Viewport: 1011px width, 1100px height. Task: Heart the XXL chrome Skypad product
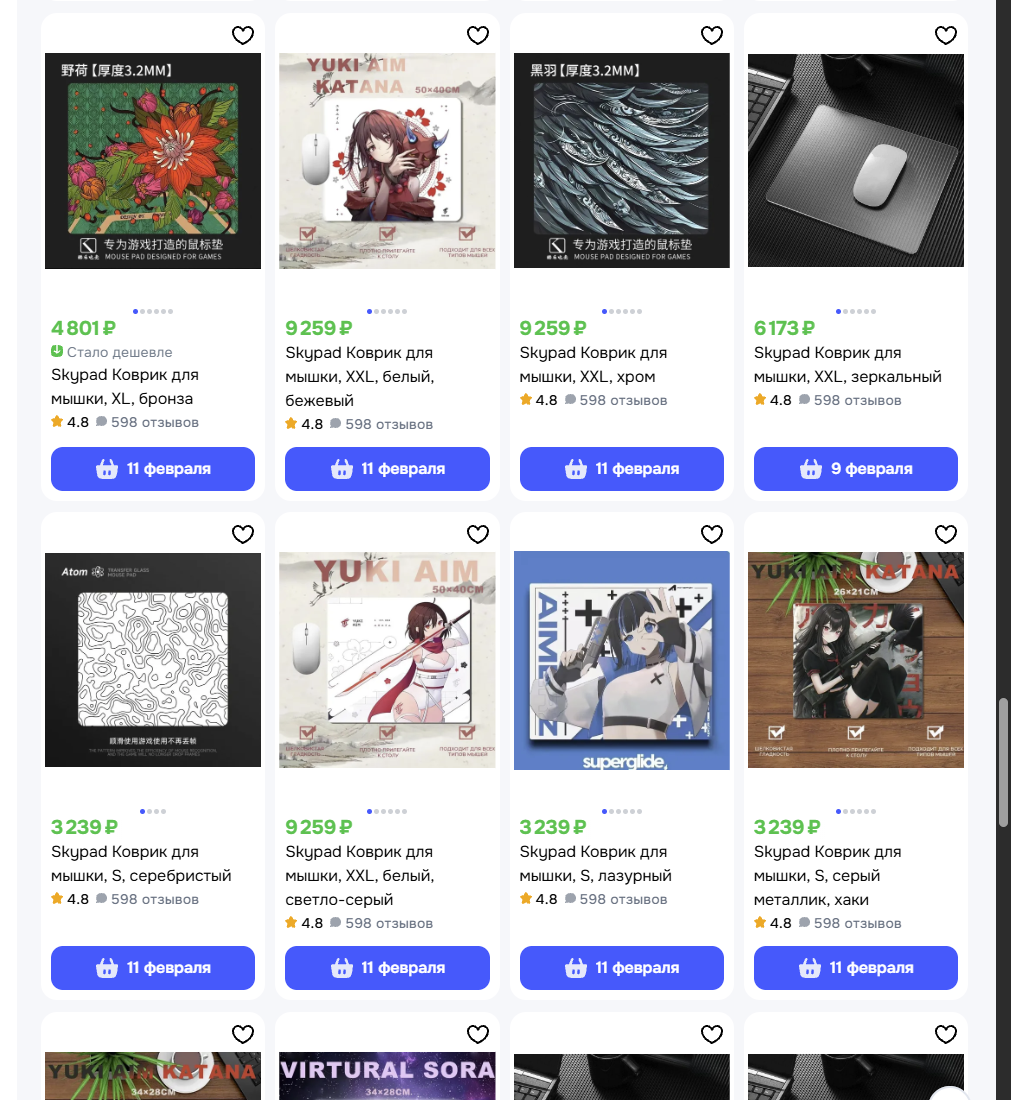coord(711,35)
